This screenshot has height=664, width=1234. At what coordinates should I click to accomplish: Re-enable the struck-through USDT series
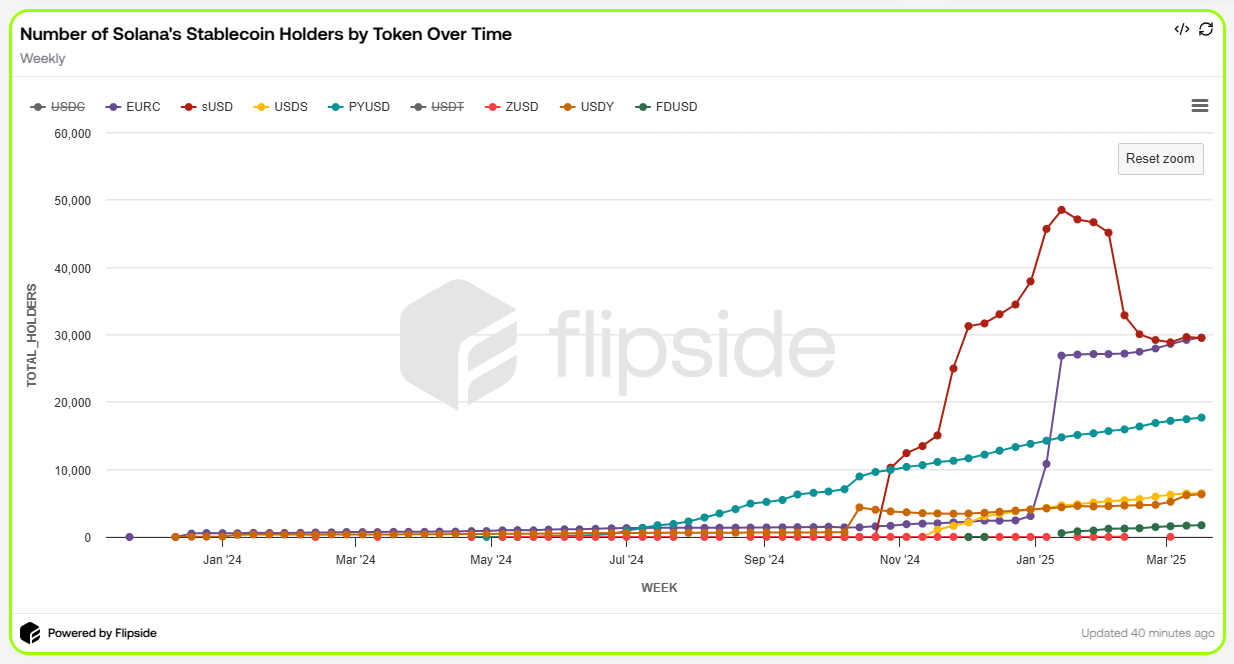click(437, 106)
